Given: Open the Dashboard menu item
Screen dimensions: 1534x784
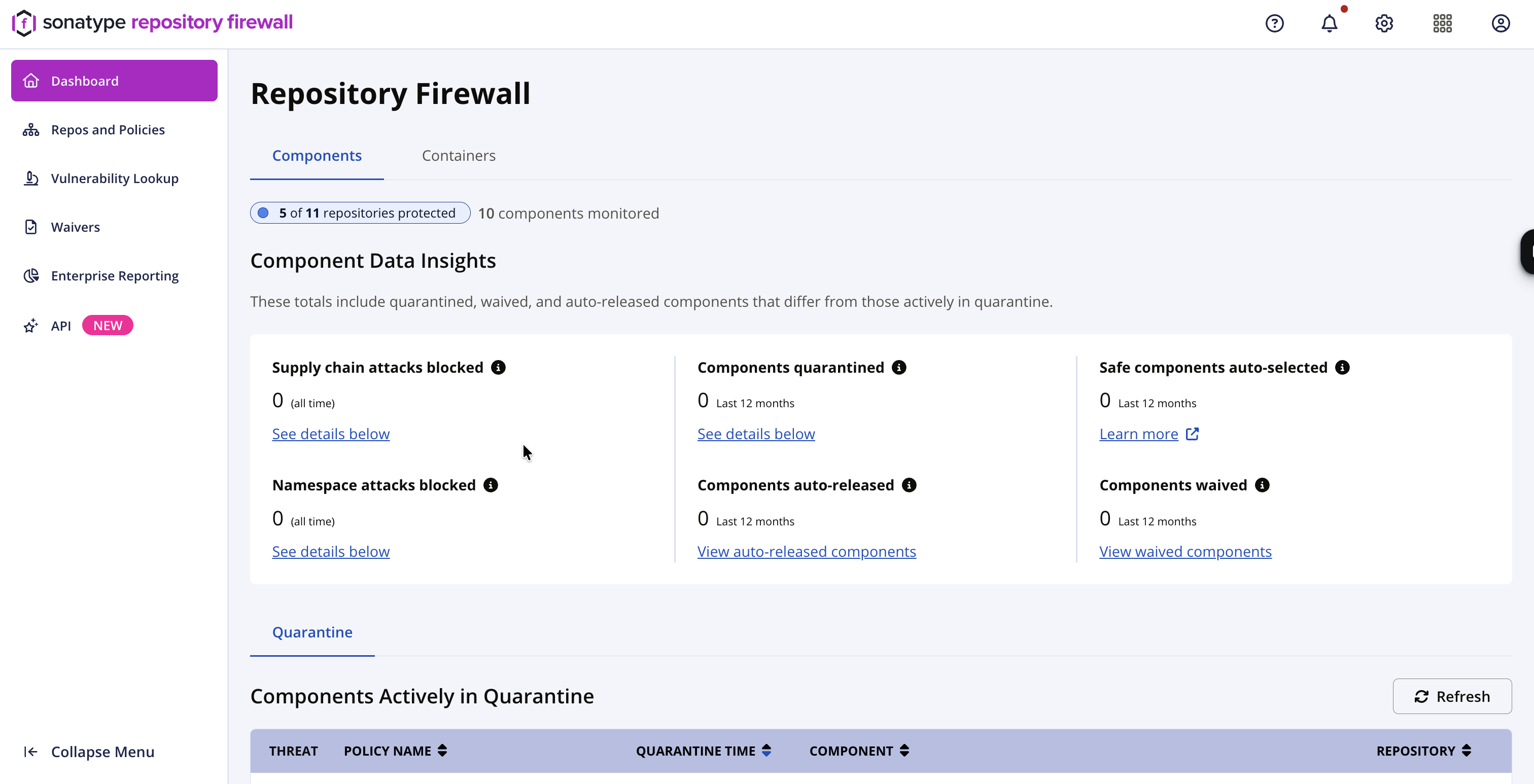Looking at the screenshot, I should point(114,80).
